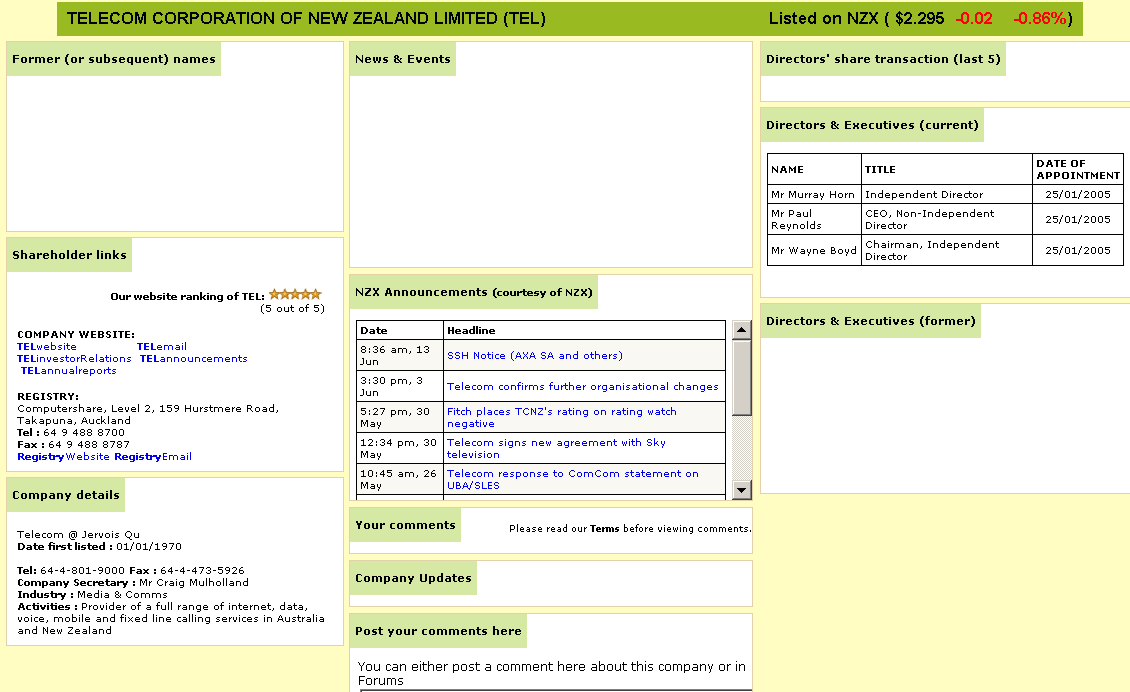The height and width of the screenshot is (692, 1130).
Task: Click the -0.86% price change value
Action: pyautogui.click(x=1040, y=19)
